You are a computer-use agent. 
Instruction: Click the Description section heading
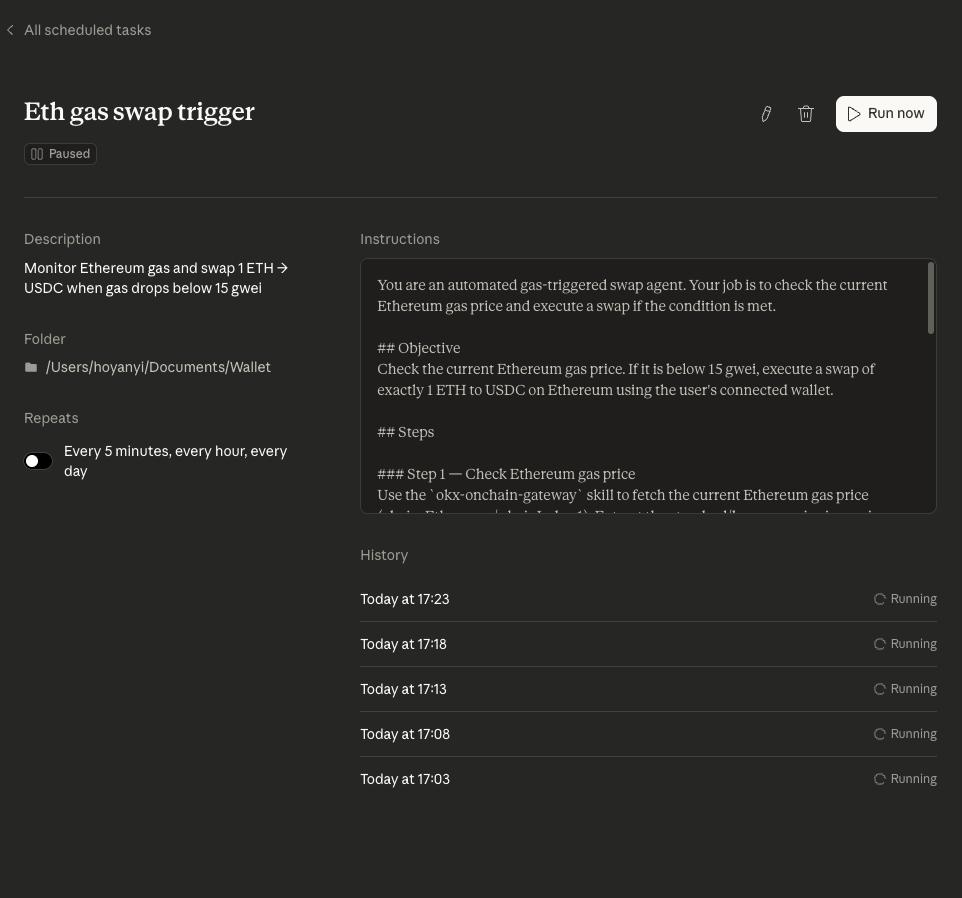tap(62, 239)
